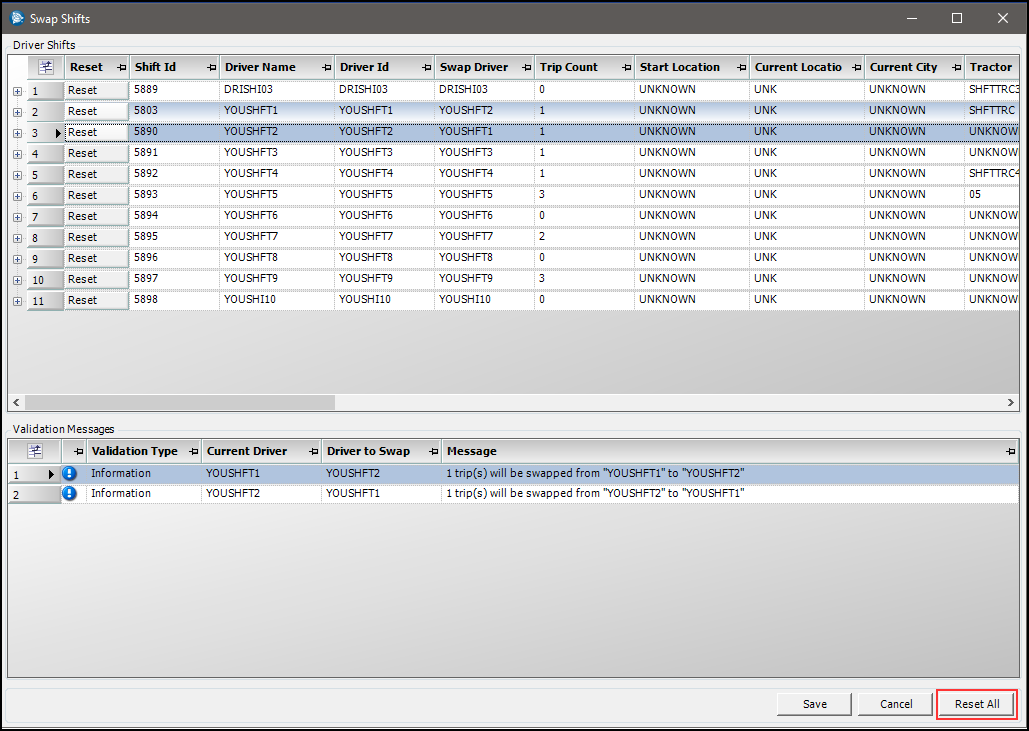The width and height of the screenshot is (1029, 731).
Task: Pin the Current Driver column
Action: pyautogui.click(x=313, y=451)
